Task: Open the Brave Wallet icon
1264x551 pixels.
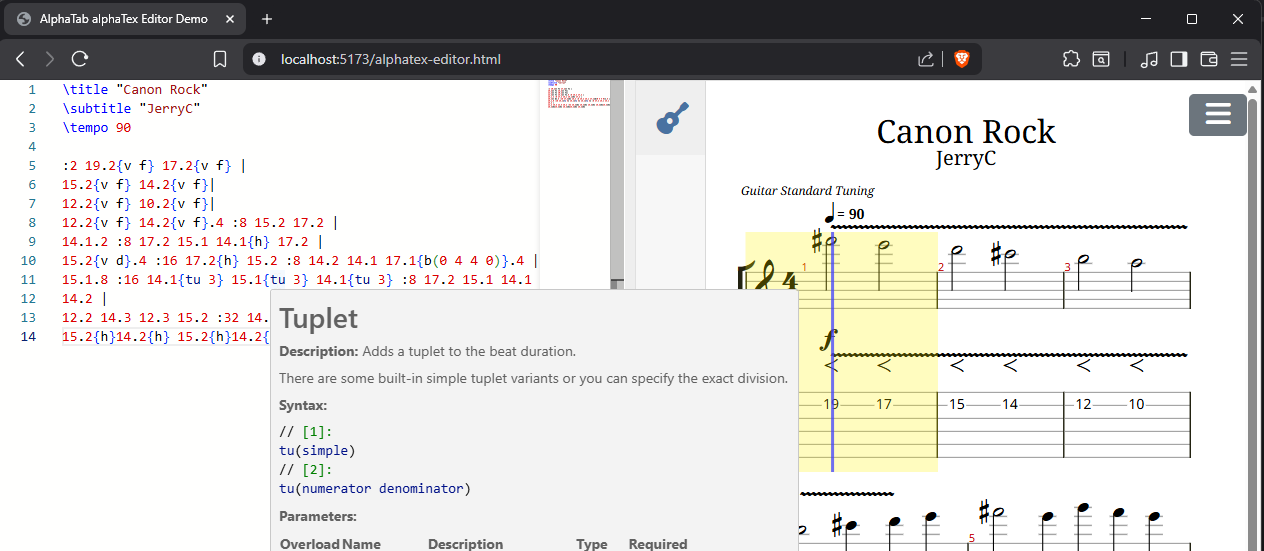Action: coord(1208,59)
